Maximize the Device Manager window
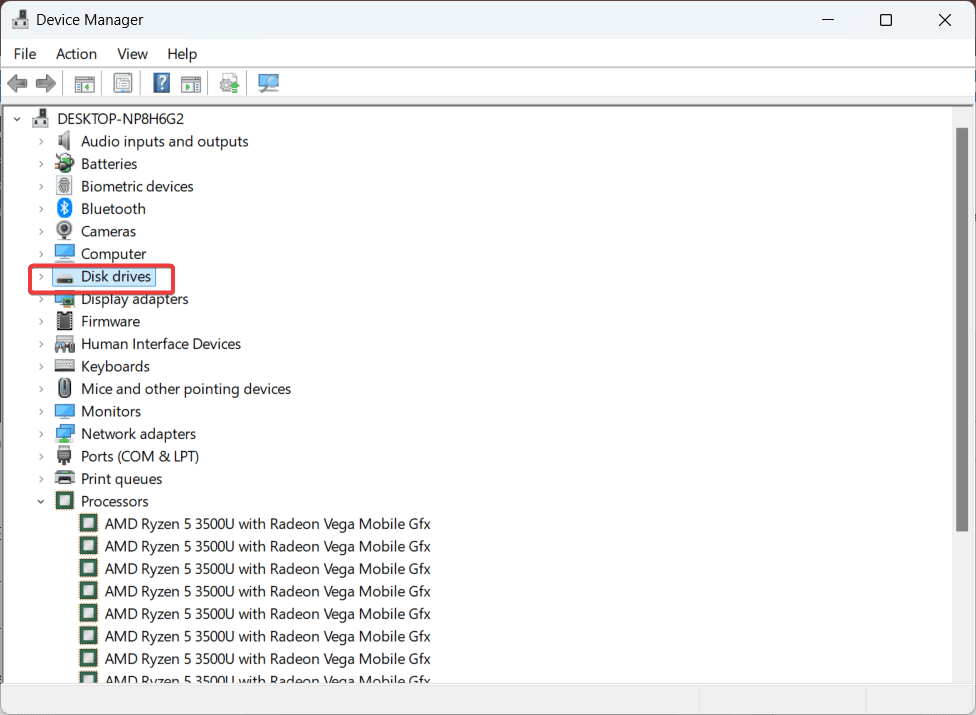The width and height of the screenshot is (976, 715). coord(886,20)
